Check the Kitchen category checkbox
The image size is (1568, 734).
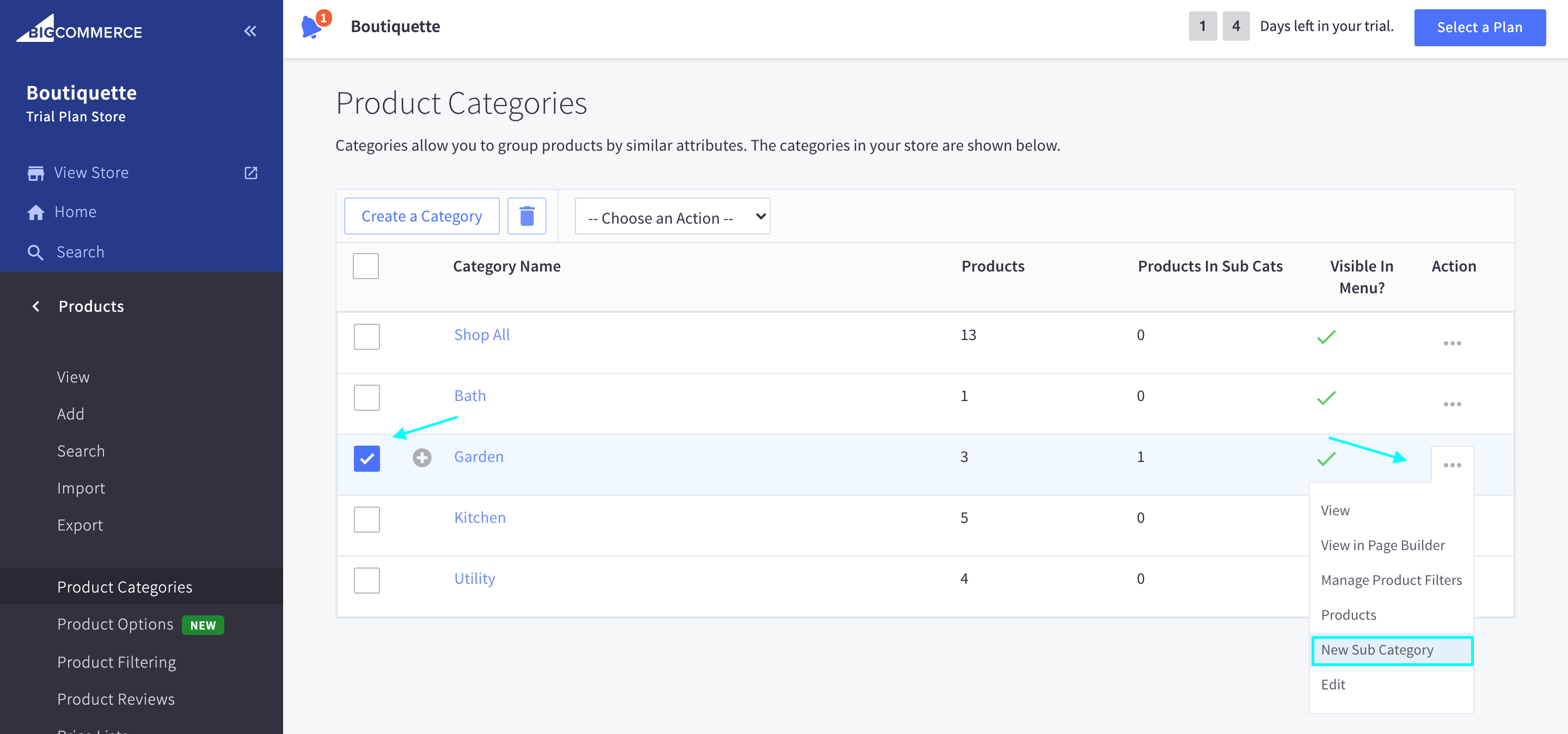tap(366, 519)
